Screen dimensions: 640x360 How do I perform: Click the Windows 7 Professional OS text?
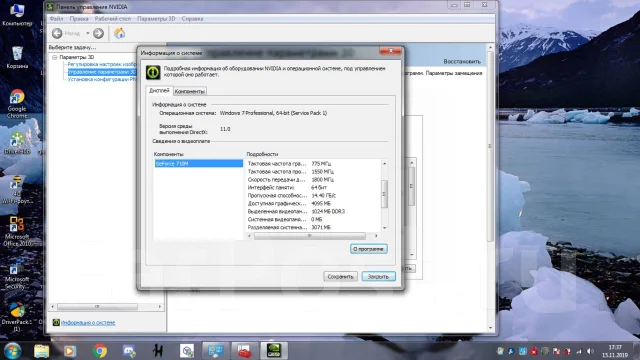pyautogui.click(x=273, y=113)
